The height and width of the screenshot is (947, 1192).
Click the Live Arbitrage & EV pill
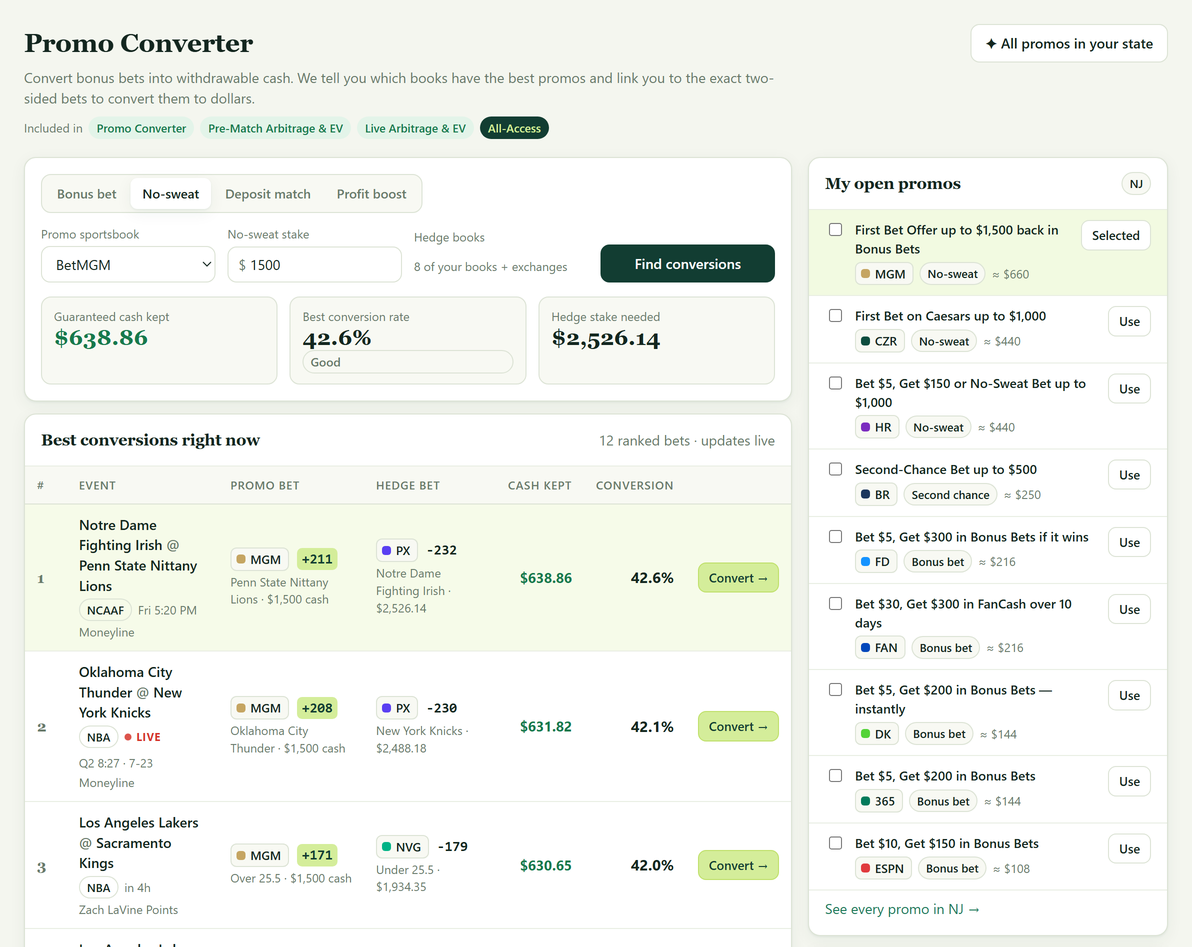point(415,128)
